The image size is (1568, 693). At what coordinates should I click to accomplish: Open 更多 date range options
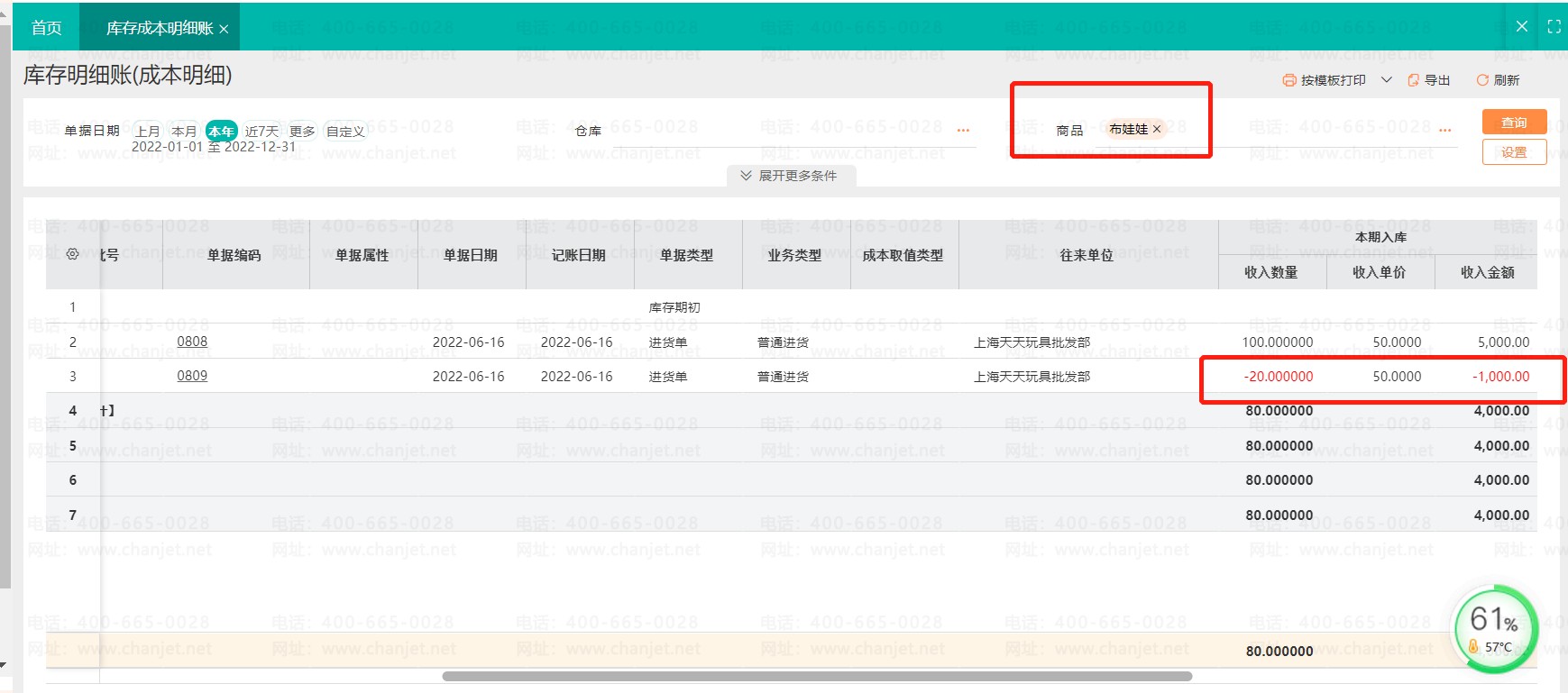tap(302, 132)
